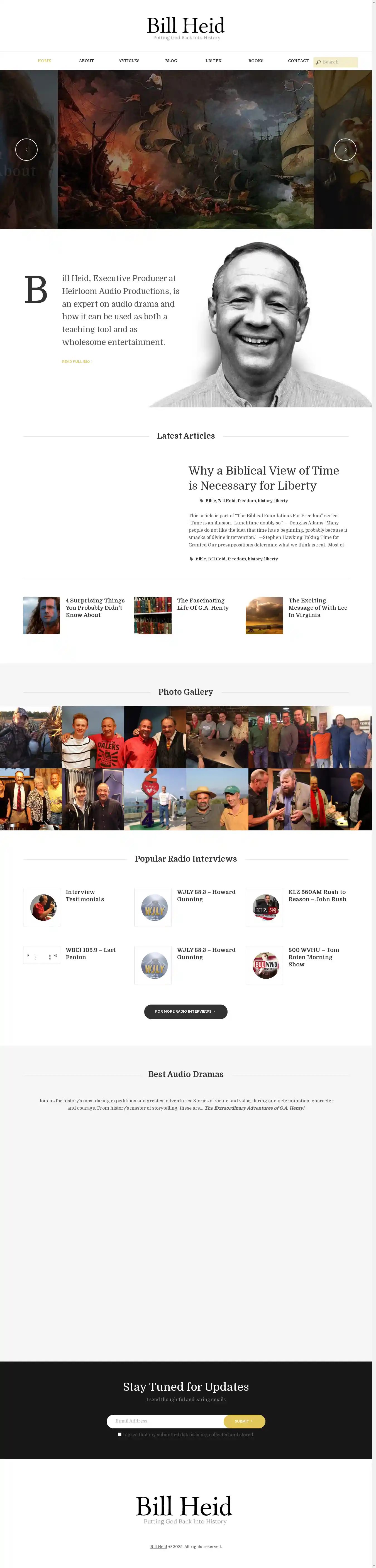376x1568 pixels.
Task: Click Read Full Bio link
Action: (77, 362)
